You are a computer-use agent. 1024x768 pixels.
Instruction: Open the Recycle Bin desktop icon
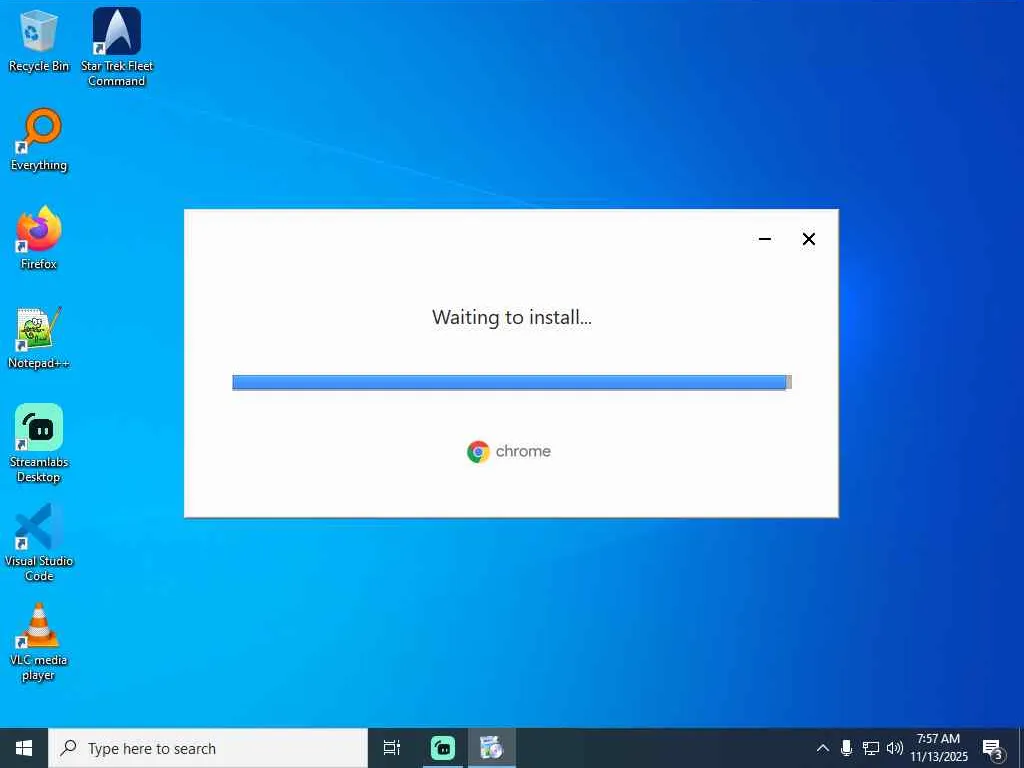coord(39,40)
